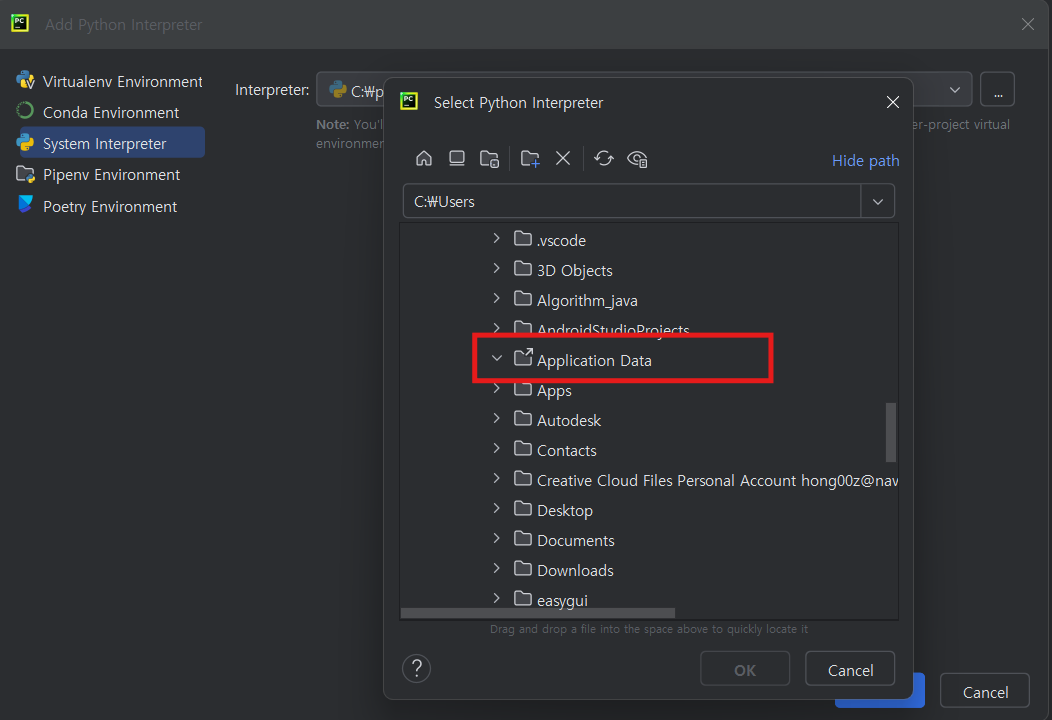The height and width of the screenshot is (720, 1052).
Task: Expand the Autodesk folder
Action: [496, 419]
